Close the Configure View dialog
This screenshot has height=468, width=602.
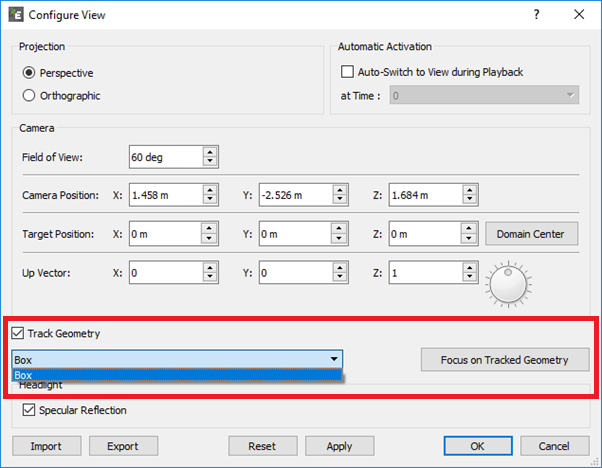click(x=579, y=15)
